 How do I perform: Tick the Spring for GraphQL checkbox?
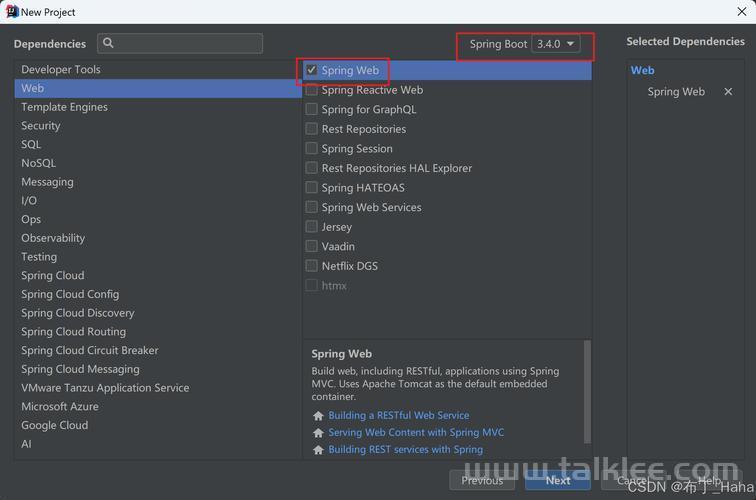tap(311, 109)
